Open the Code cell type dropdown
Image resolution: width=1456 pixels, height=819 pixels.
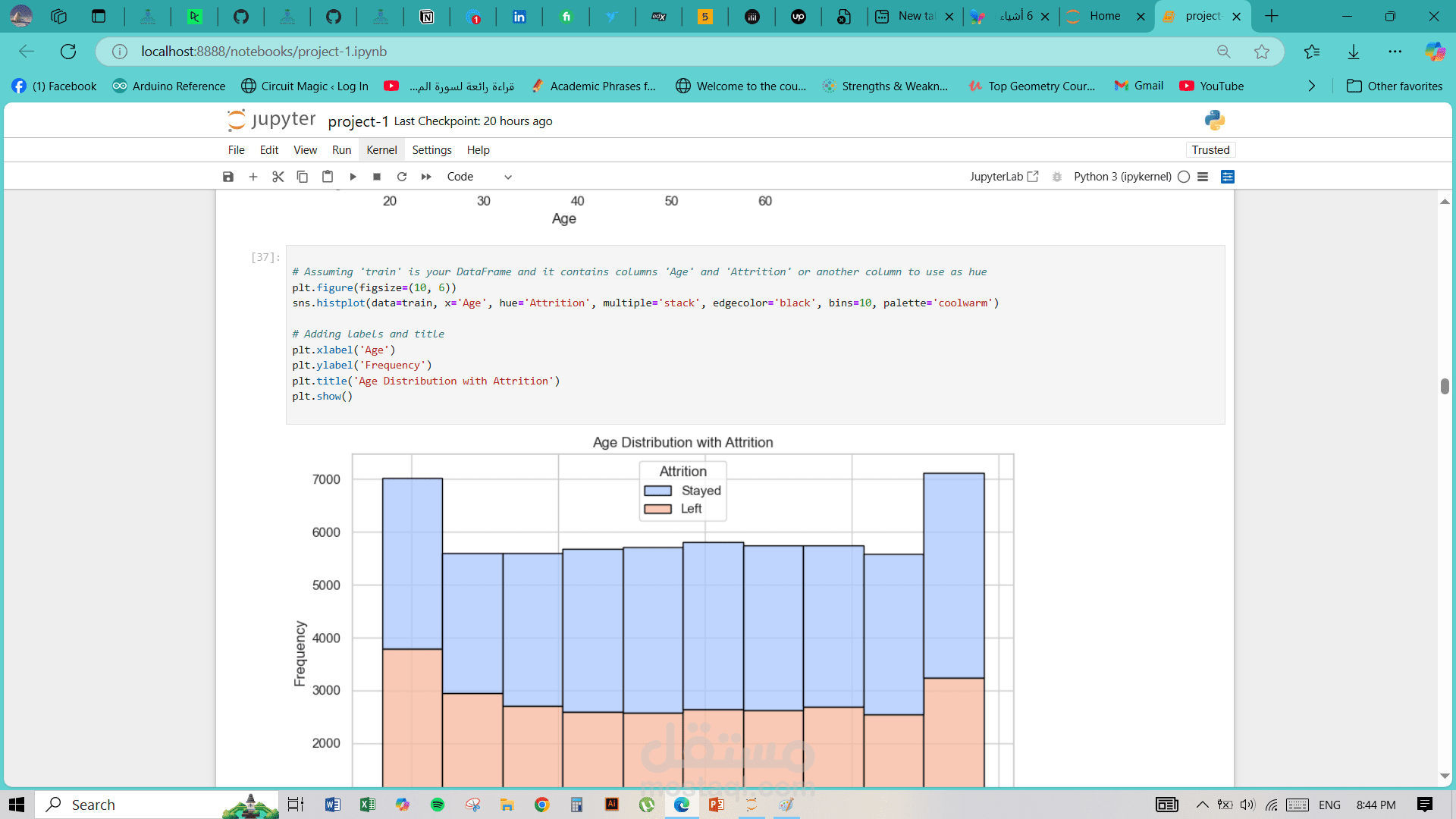(x=479, y=177)
